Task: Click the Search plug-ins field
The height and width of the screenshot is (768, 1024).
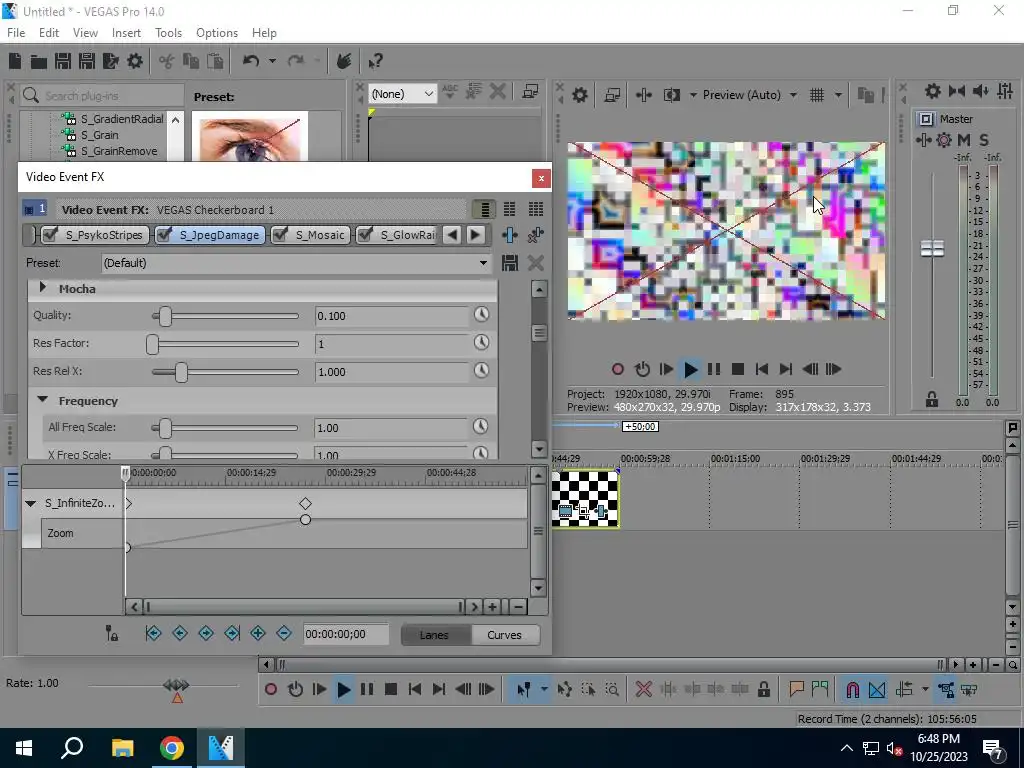Action: (102, 95)
